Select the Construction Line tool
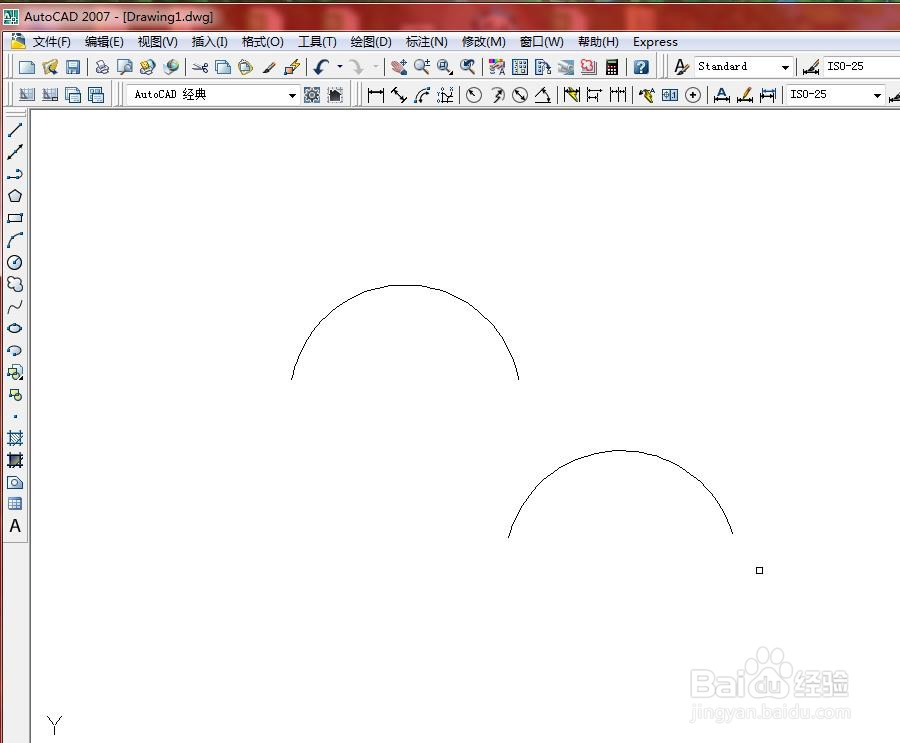The width and height of the screenshot is (900, 743). (x=15, y=152)
